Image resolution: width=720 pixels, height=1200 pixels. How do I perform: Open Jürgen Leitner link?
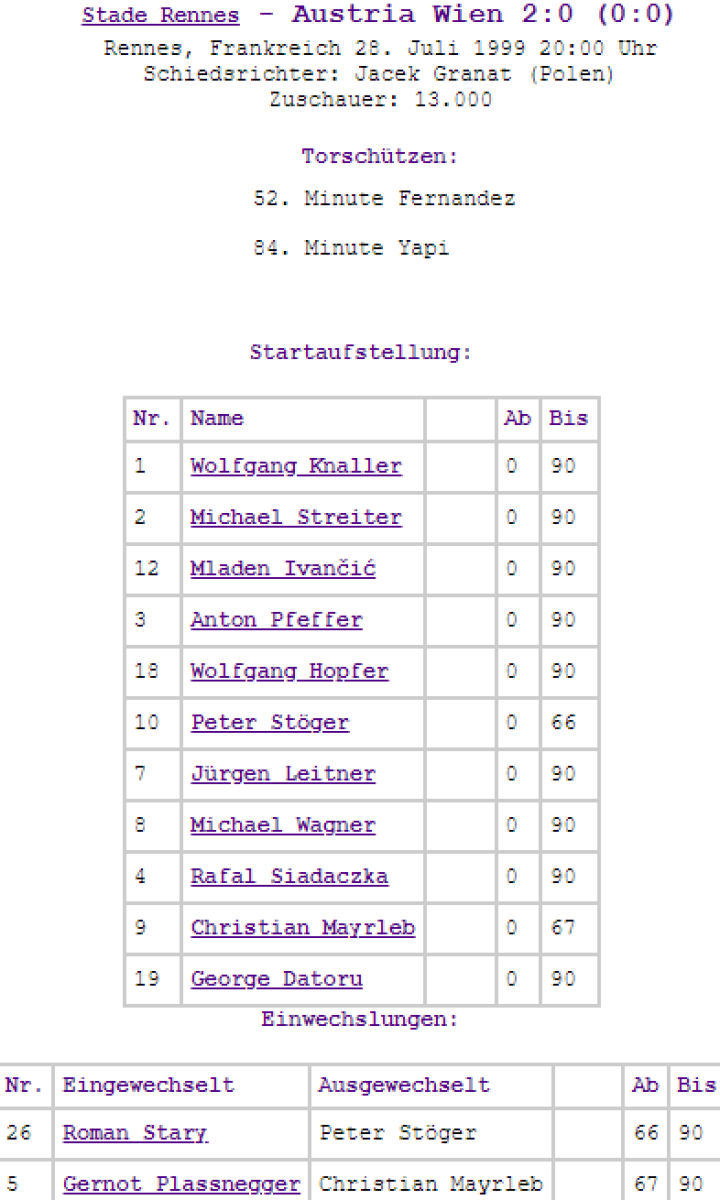(x=283, y=774)
